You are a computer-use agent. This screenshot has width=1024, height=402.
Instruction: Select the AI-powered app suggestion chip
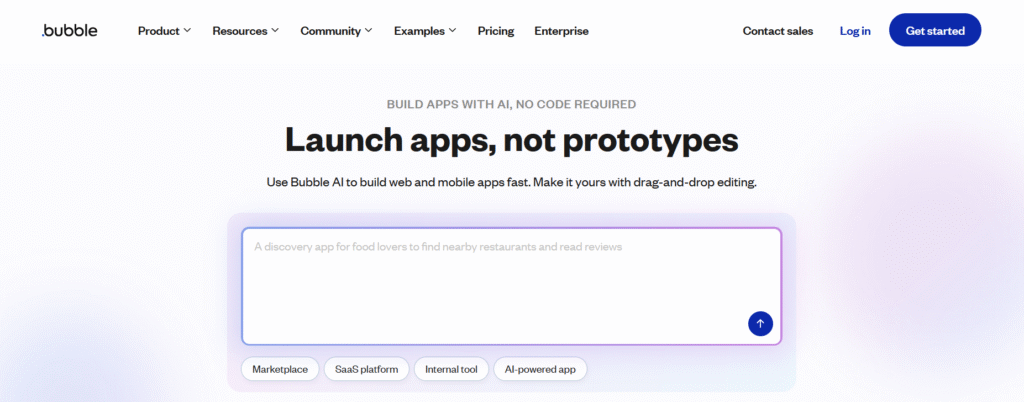(x=541, y=370)
